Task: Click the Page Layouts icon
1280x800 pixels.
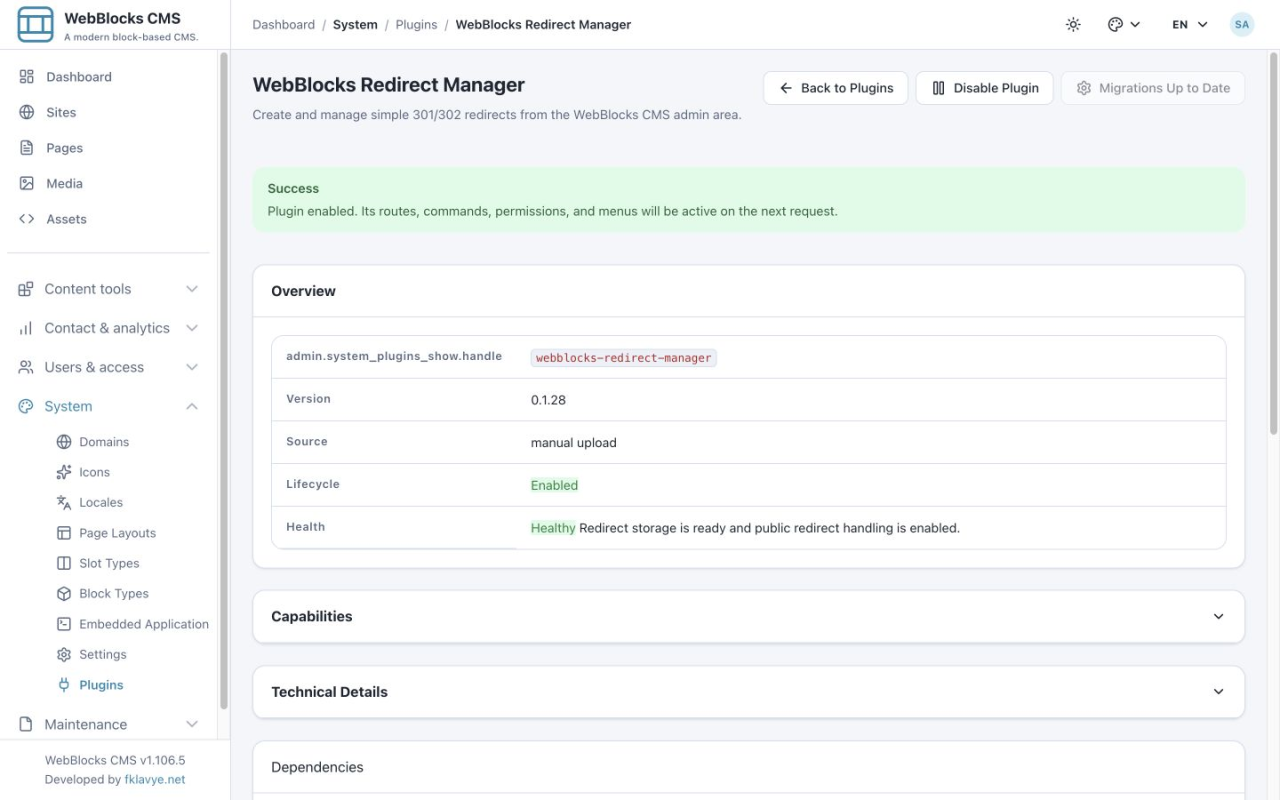Action: click(64, 533)
